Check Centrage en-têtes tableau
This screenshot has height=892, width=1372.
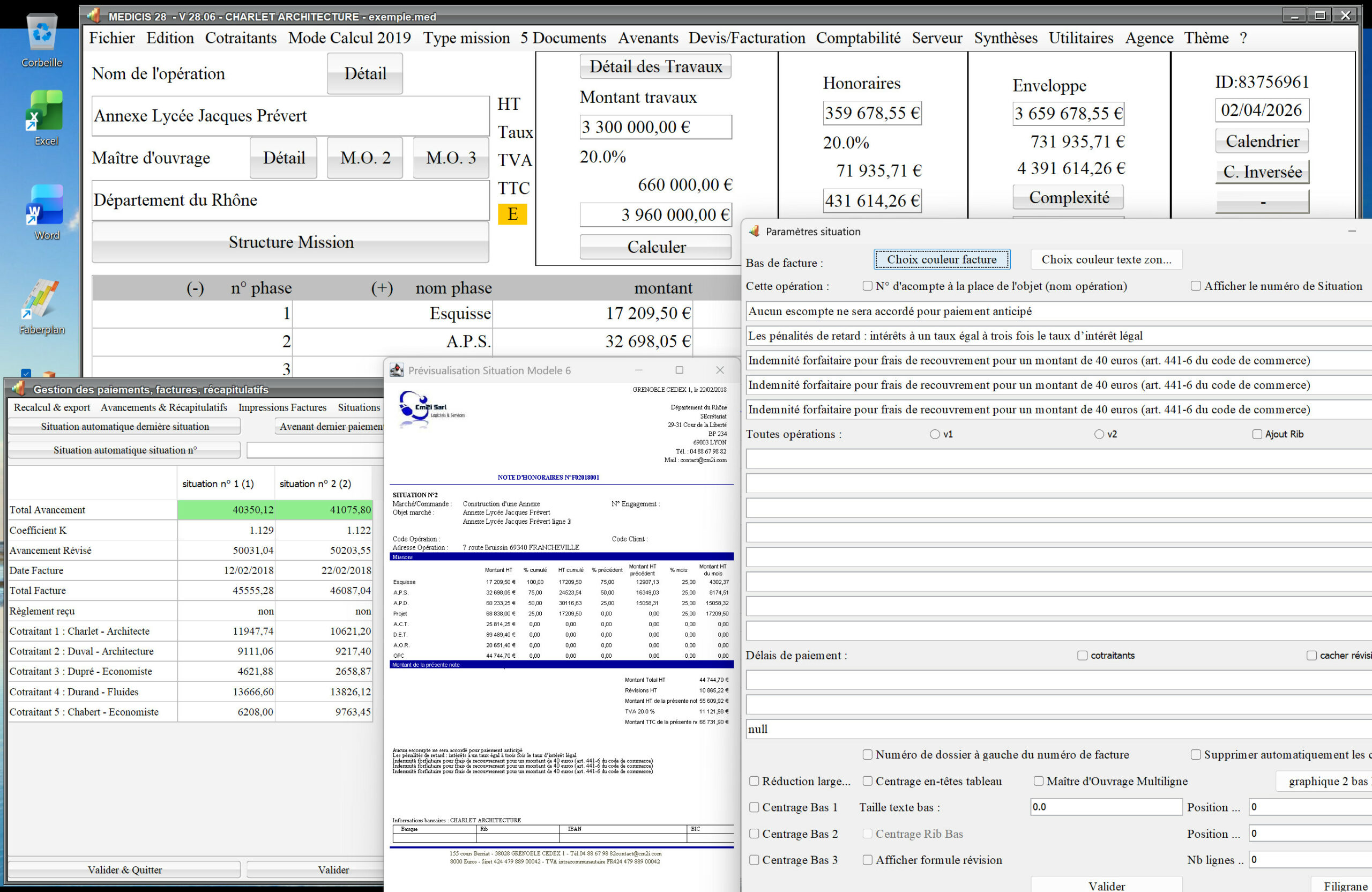click(x=867, y=781)
